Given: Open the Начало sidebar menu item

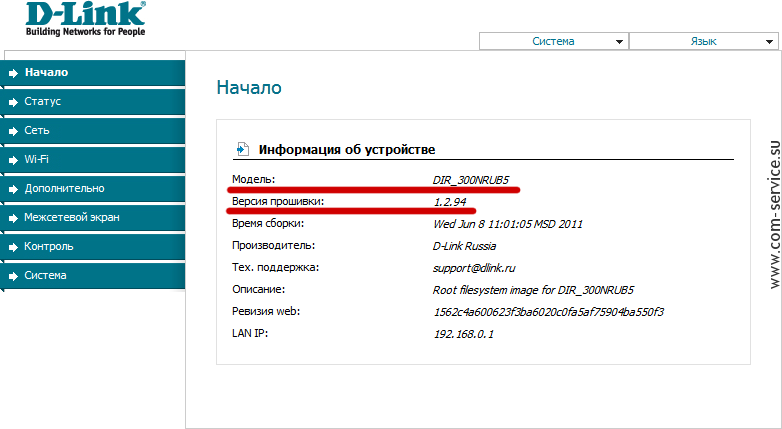Looking at the screenshot, I should click(x=93, y=73).
